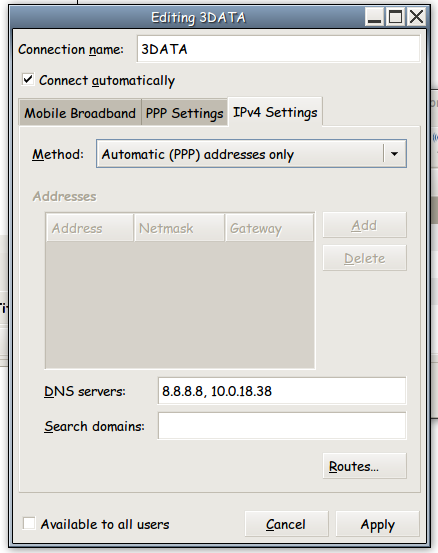Minimize the Editing 3DATA window

tap(375, 17)
